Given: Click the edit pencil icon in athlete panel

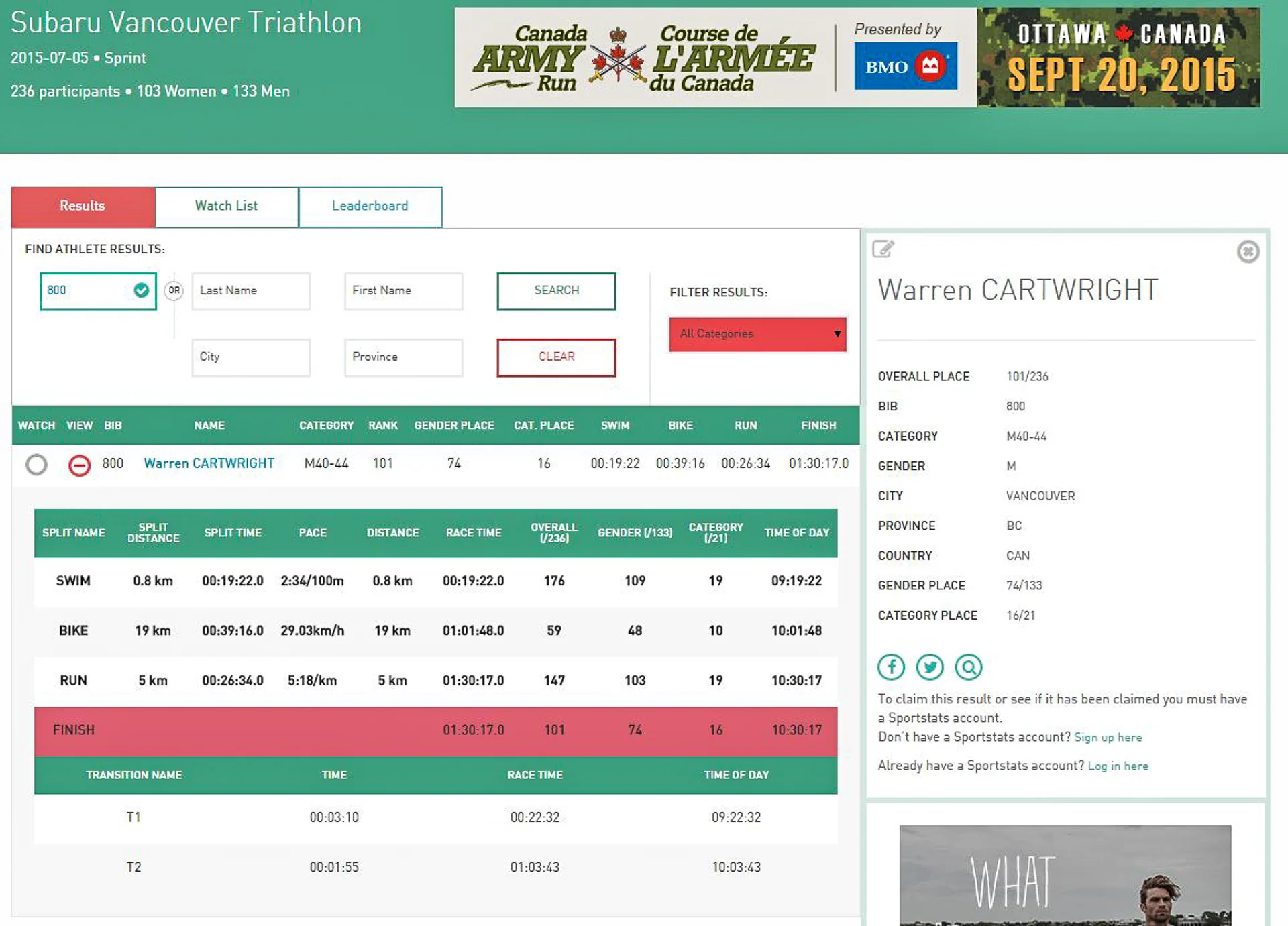Looking at the screenshot, I should (x=883, y=249).
